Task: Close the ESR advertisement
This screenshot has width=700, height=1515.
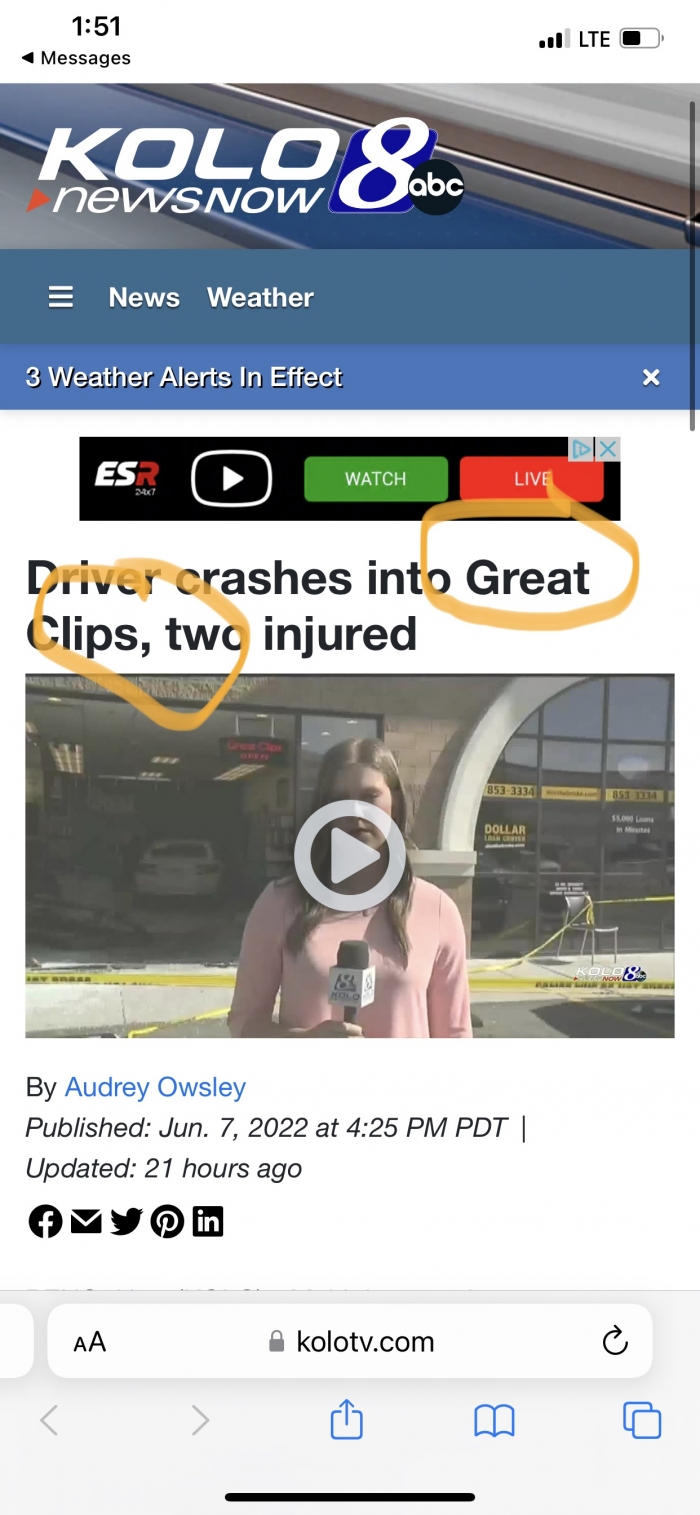Action: 608,449
